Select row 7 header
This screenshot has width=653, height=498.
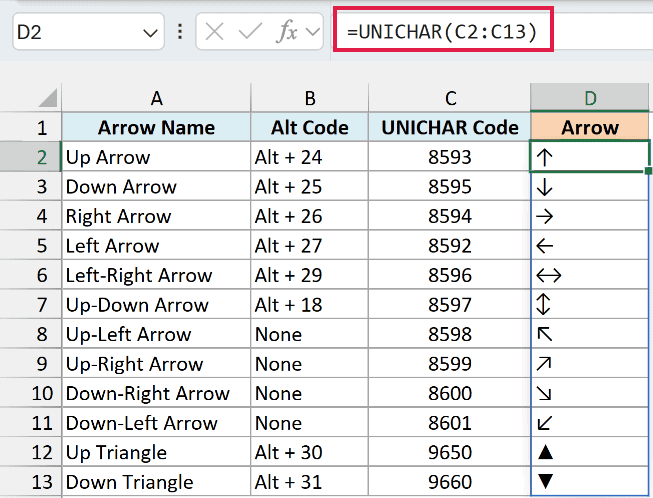tap(30, 304)
